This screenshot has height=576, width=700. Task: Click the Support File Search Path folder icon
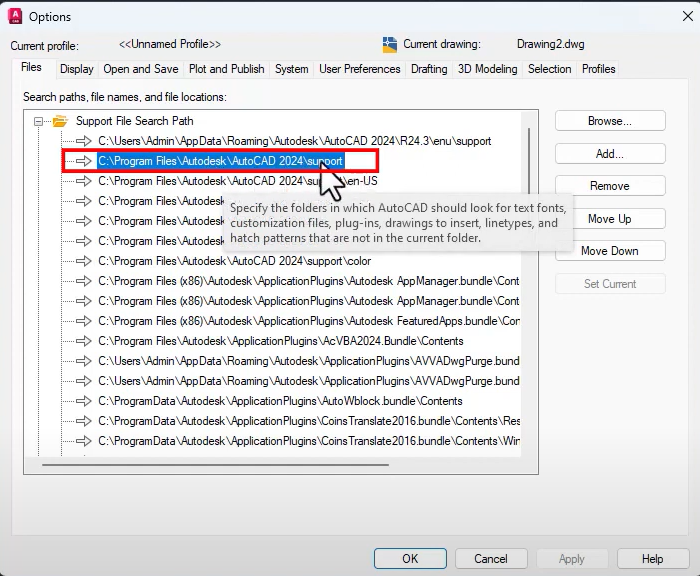pos(60,121)
